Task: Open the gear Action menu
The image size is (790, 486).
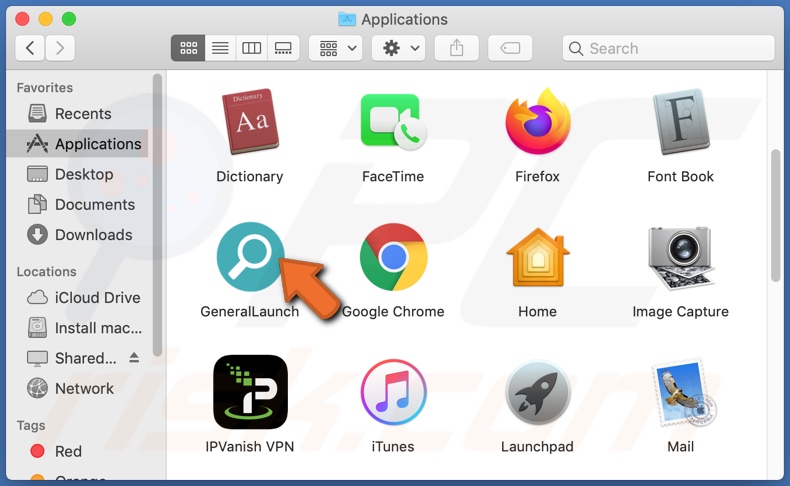Action: pyautogui.click(x=398, y=48)
